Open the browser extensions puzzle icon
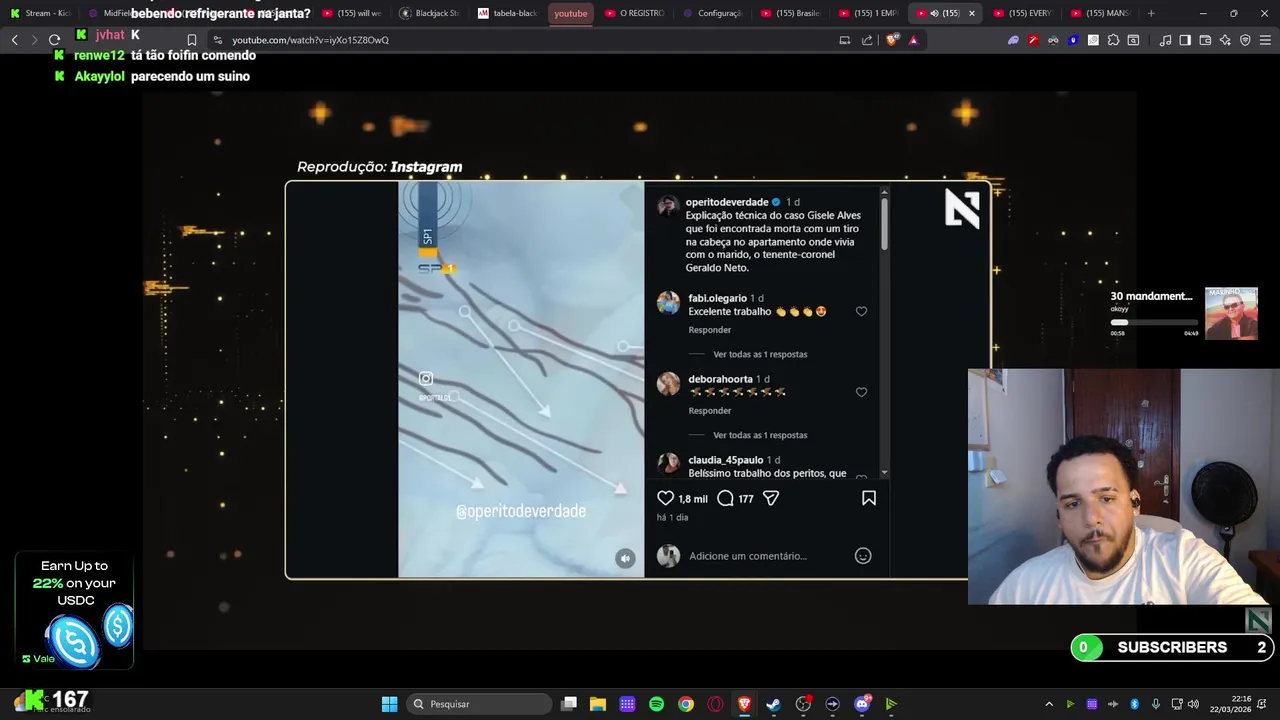 [1113, 40]
